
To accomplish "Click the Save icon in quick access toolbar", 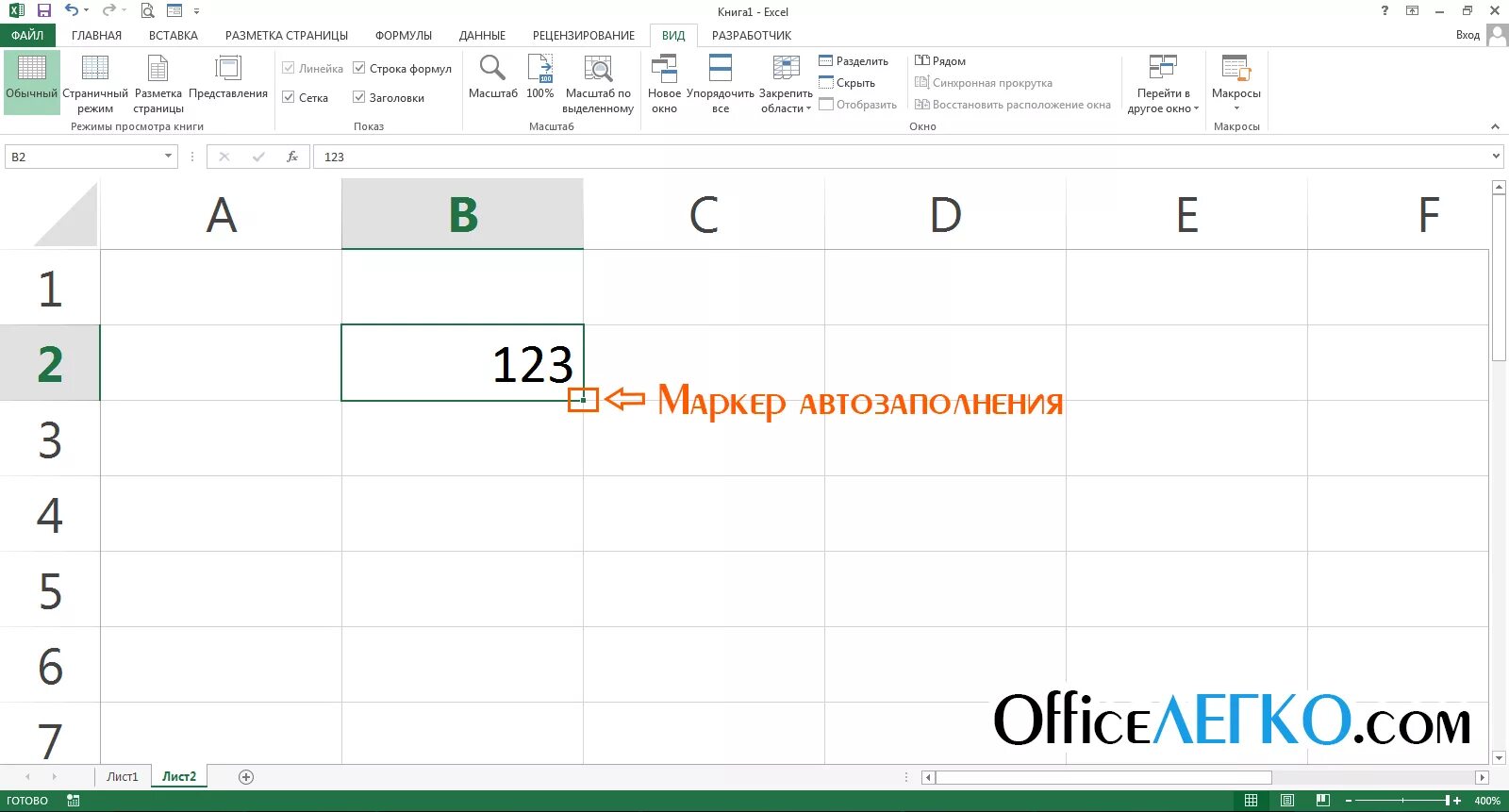I will coord(44,10).
